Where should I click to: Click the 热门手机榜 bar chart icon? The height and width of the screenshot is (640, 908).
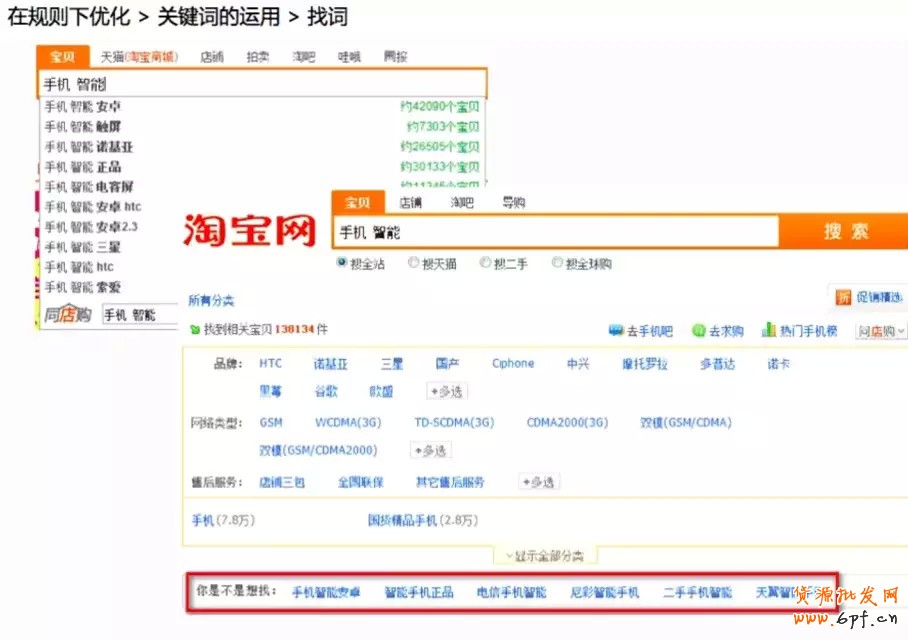tap(769, 330)
